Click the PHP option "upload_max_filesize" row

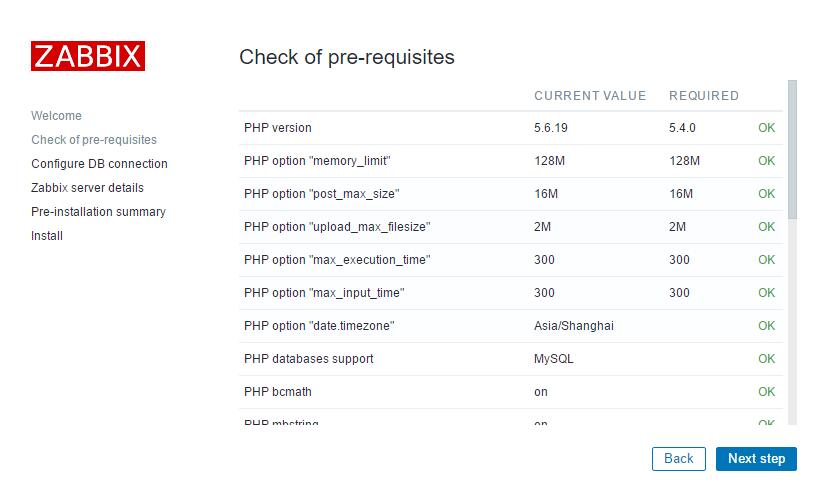337,227
